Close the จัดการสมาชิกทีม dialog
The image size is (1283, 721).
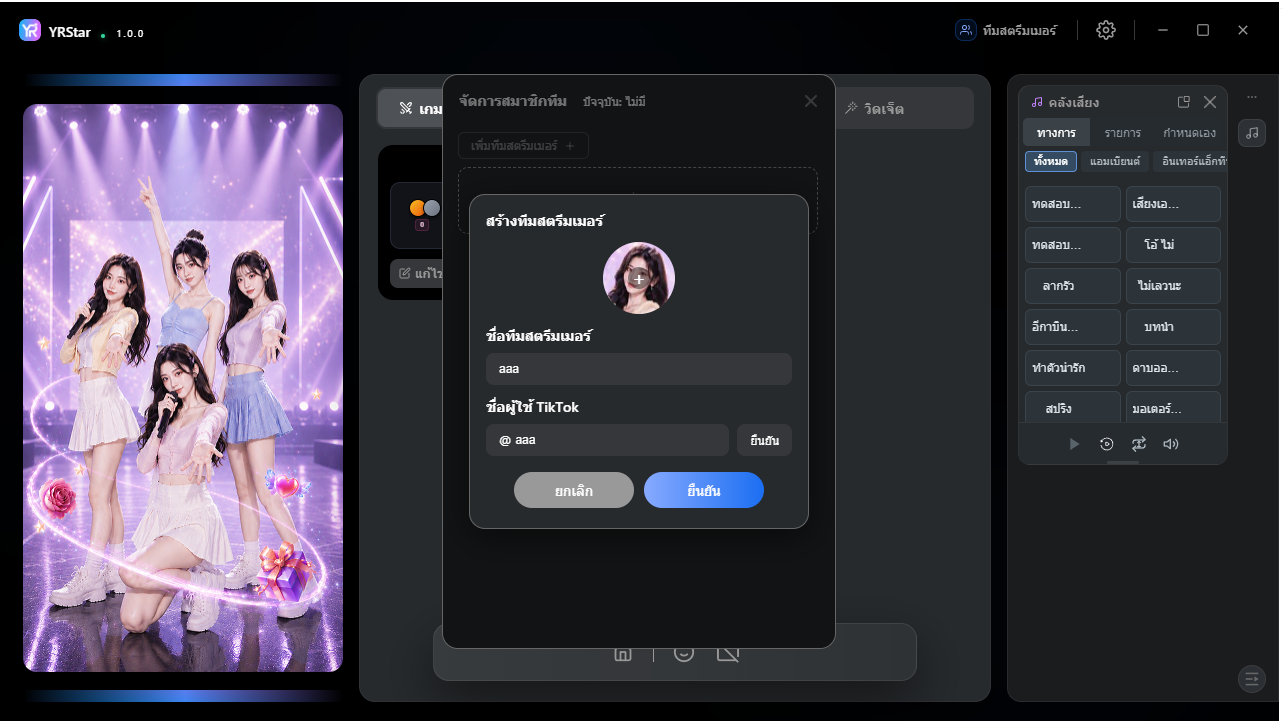811,101
